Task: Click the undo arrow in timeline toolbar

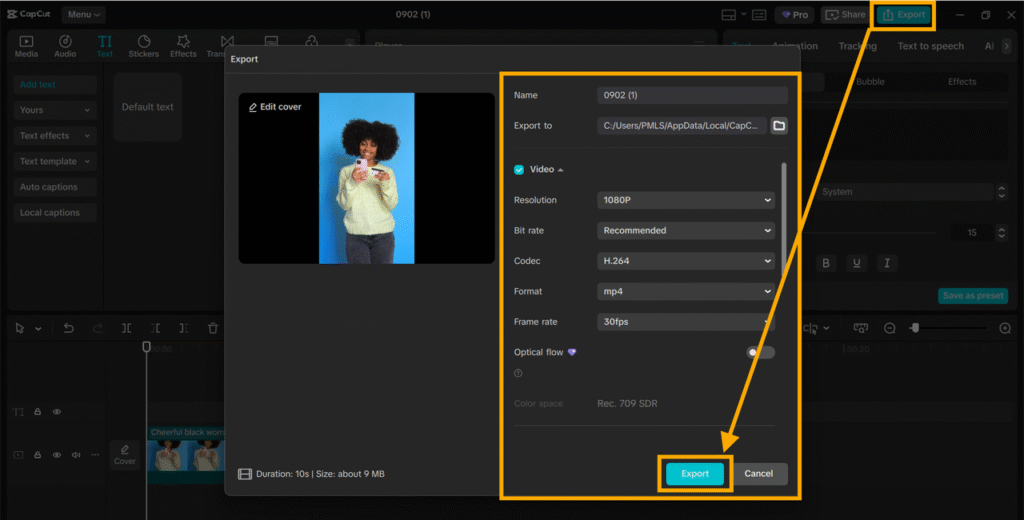Action: click(x=68, y=328)
